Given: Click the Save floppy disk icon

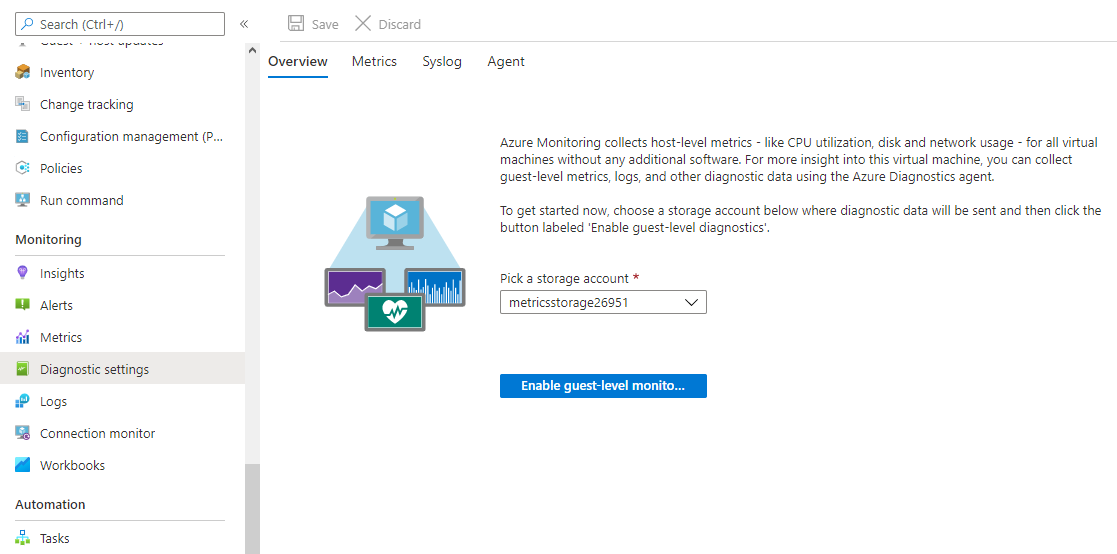Looking at the screenshot, I should tap(296, 23).
